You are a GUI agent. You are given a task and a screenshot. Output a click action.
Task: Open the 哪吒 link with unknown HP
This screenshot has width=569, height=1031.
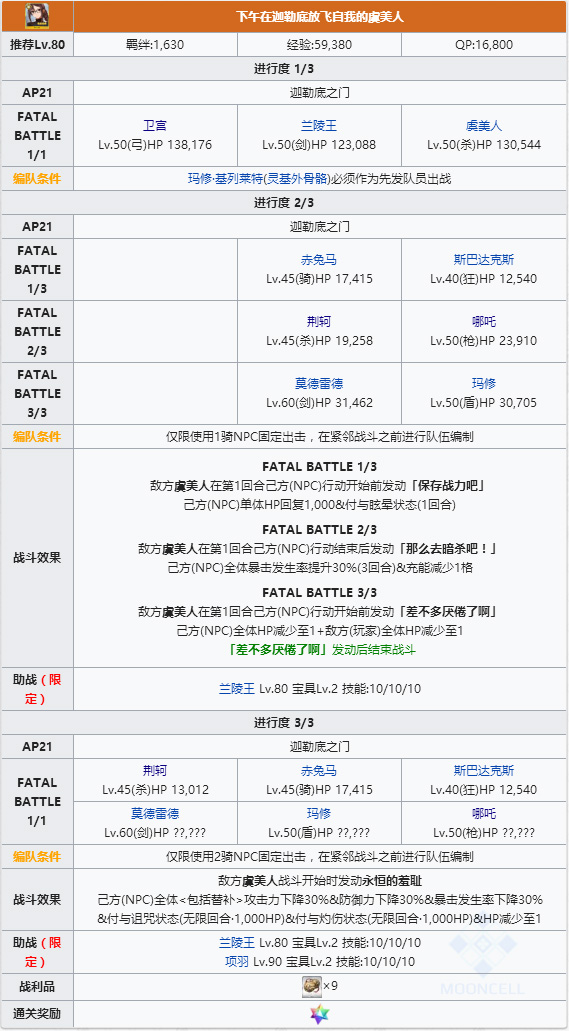(483, 814)
